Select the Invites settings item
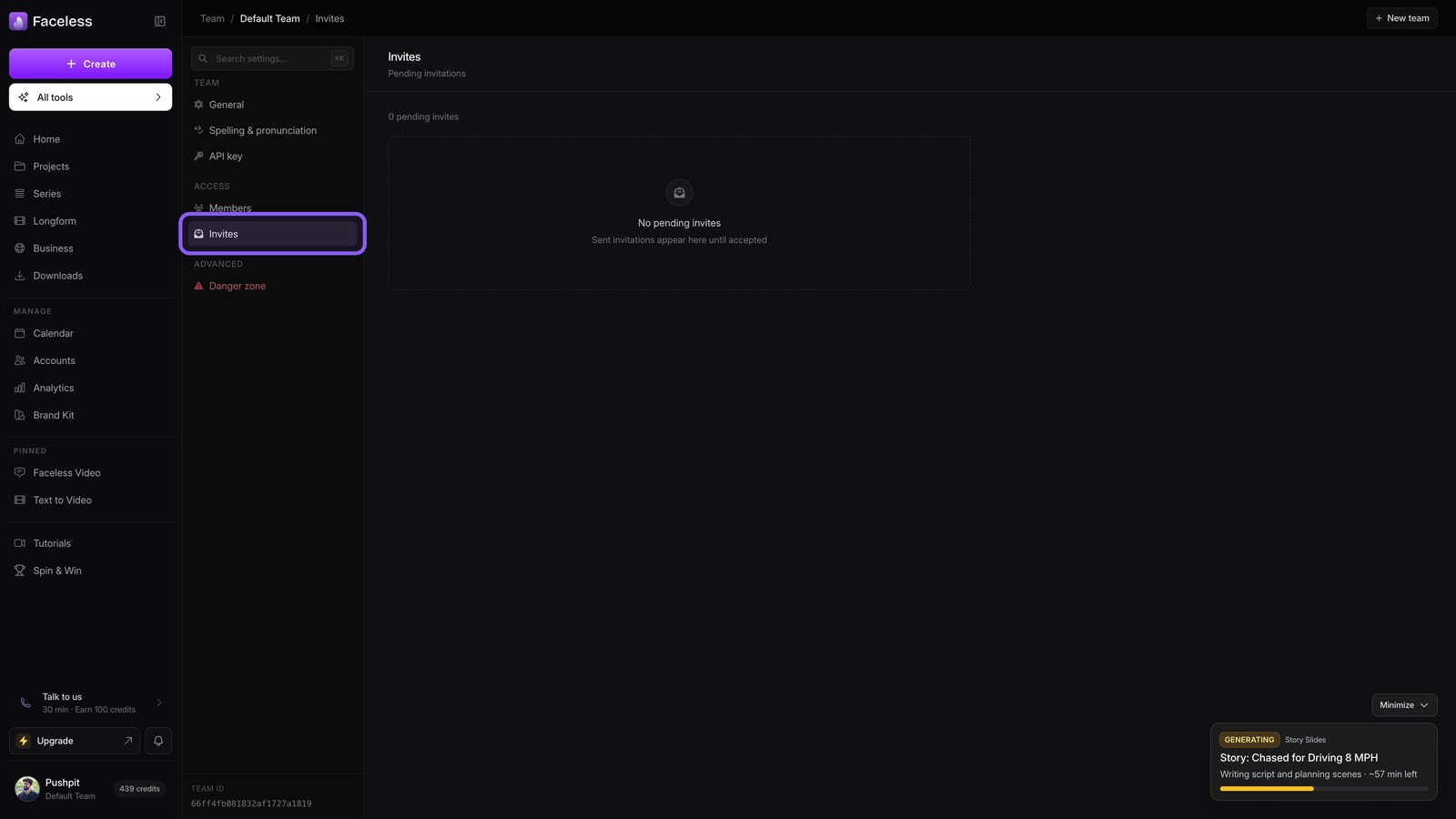The image size is (1456, 819). pos(273,234)
